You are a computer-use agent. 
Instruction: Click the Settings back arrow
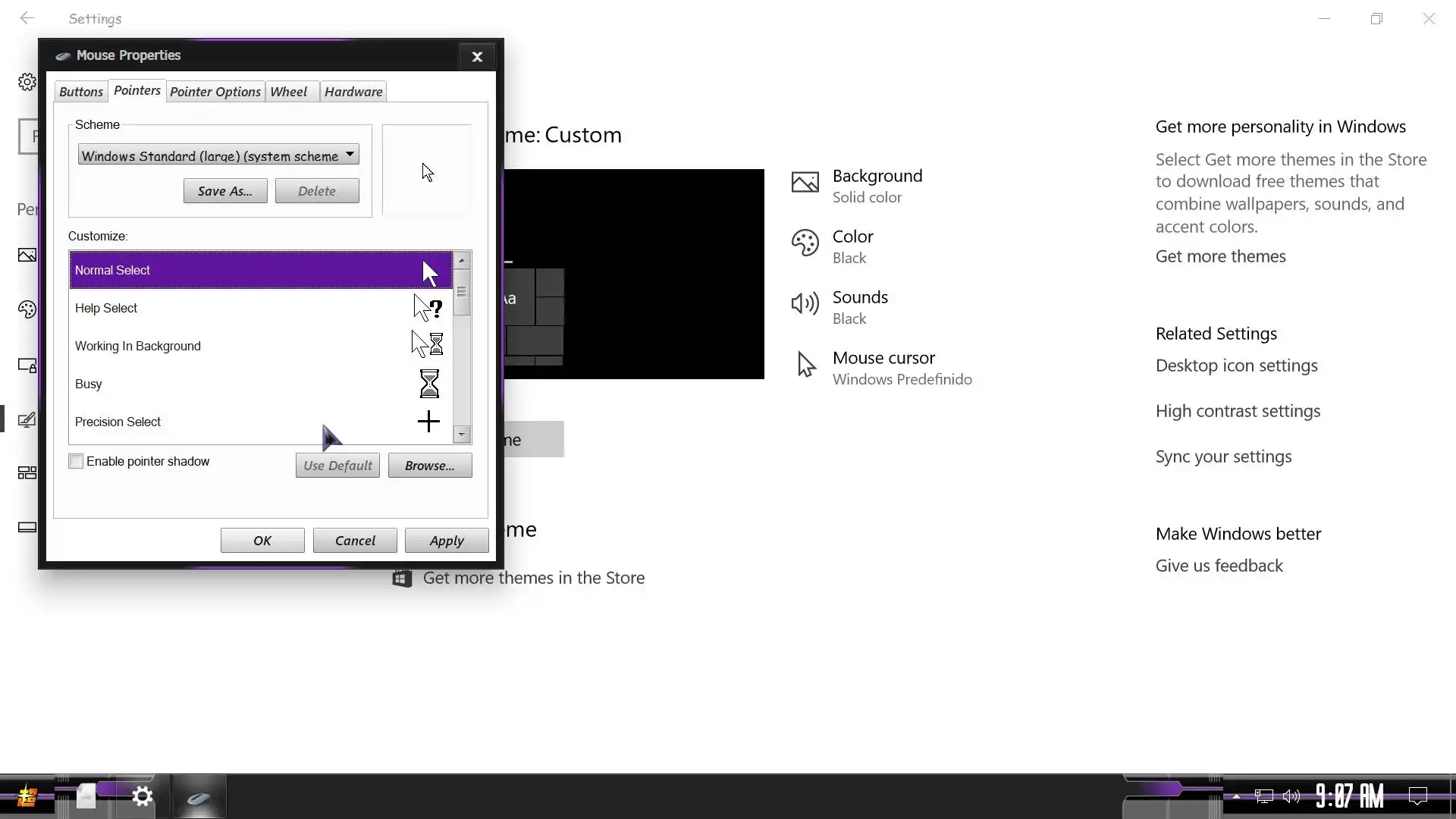(x=27, y=18)
